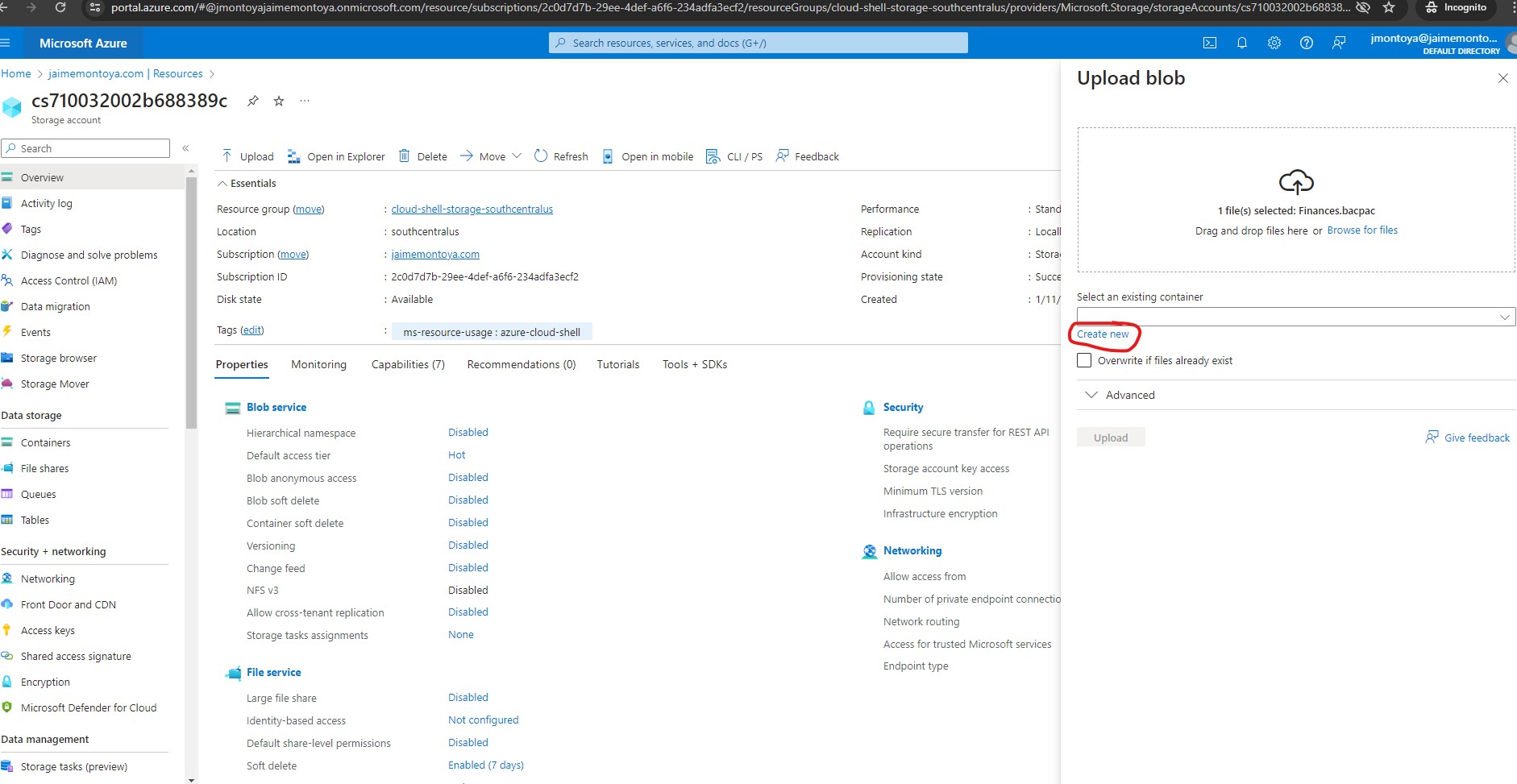This screenshot has height=784, width=1517.
Task: Click the Home breadcrumb link
Action: [15, 73]
